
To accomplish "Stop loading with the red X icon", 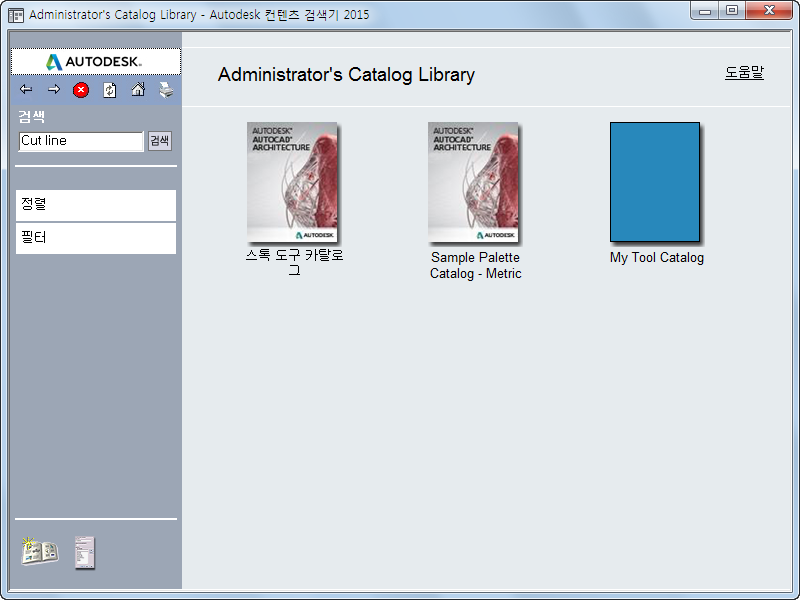I will [x=81, y=90].
